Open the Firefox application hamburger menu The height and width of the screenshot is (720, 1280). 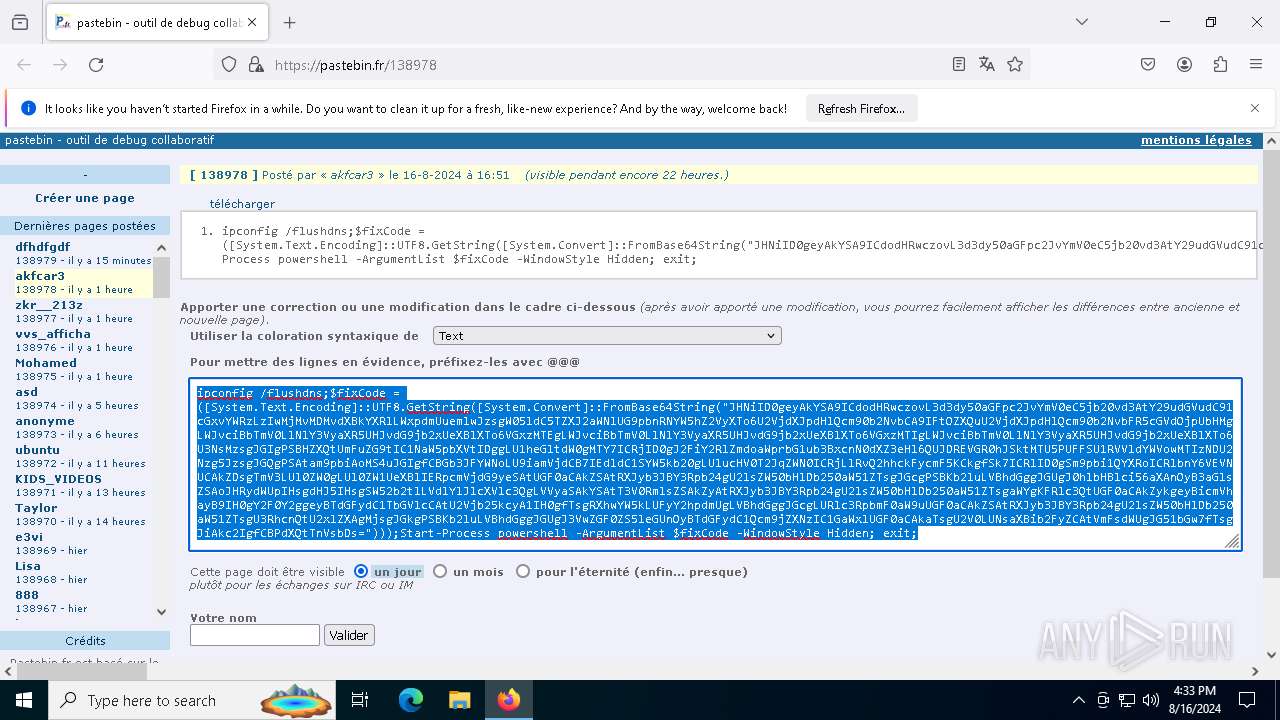[1256, 64]
